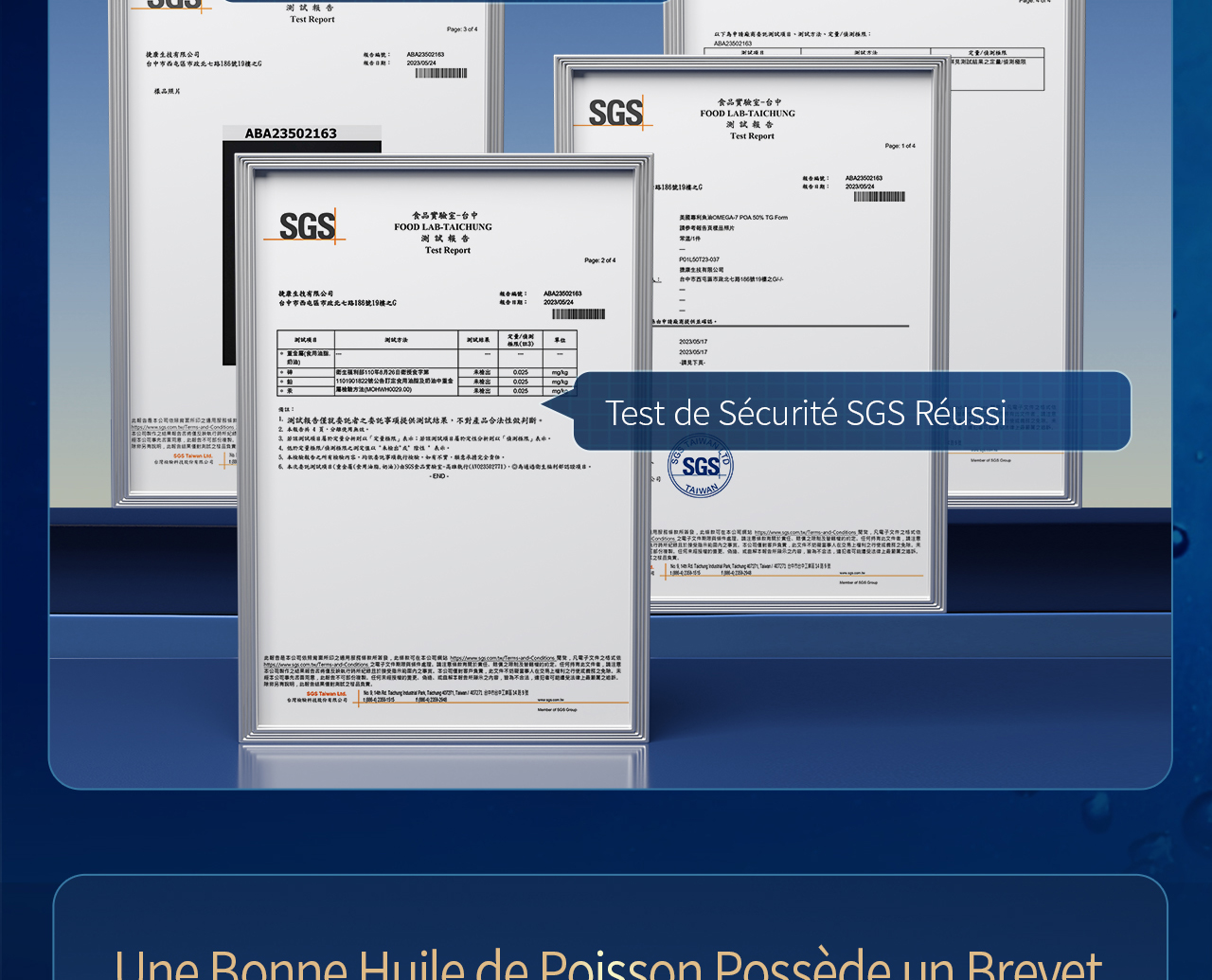This screenshot has width=1212, height=980.
Task: Click 'FOOD LAB-TAICHUNG' title on front report
Action: click(x=443, y=227)
